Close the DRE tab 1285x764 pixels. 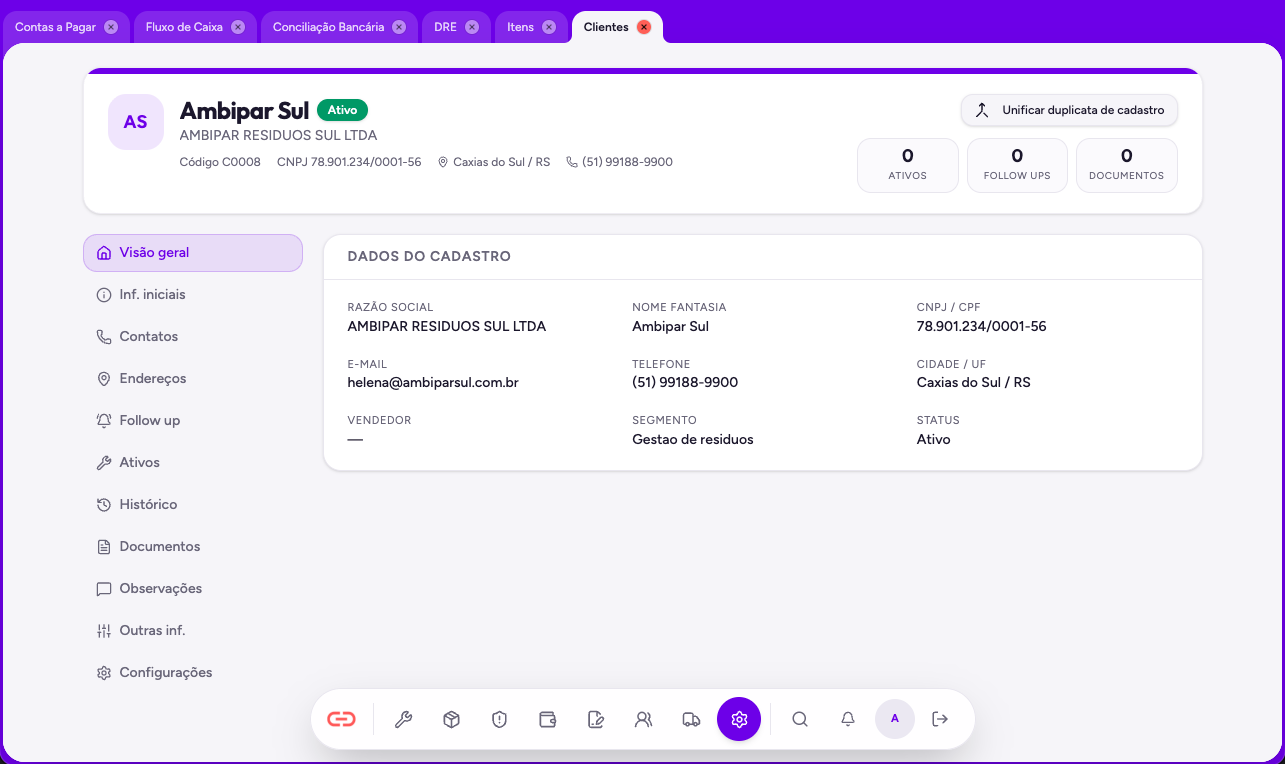point(472,27)
